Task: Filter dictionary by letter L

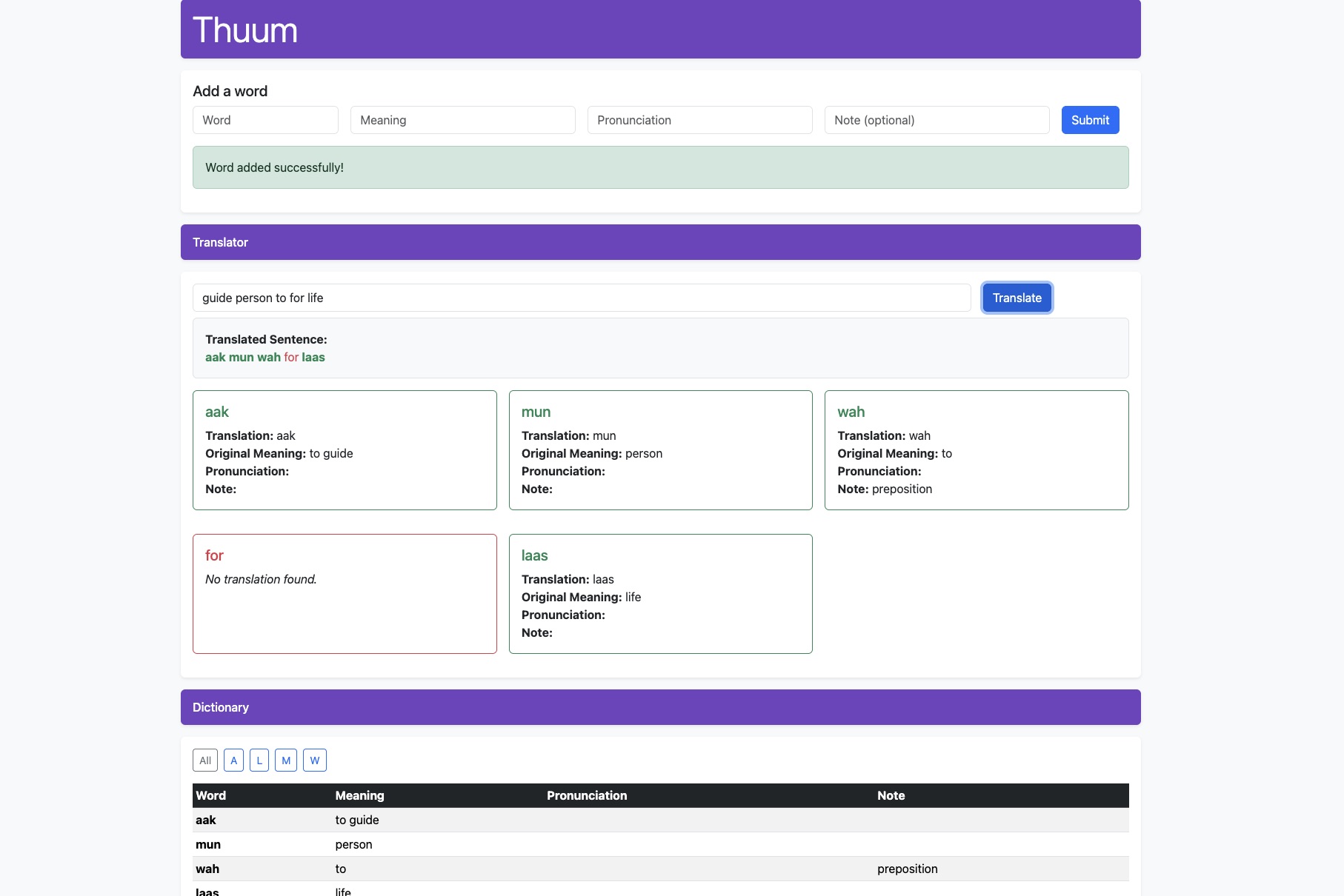Action: (259, 760)
